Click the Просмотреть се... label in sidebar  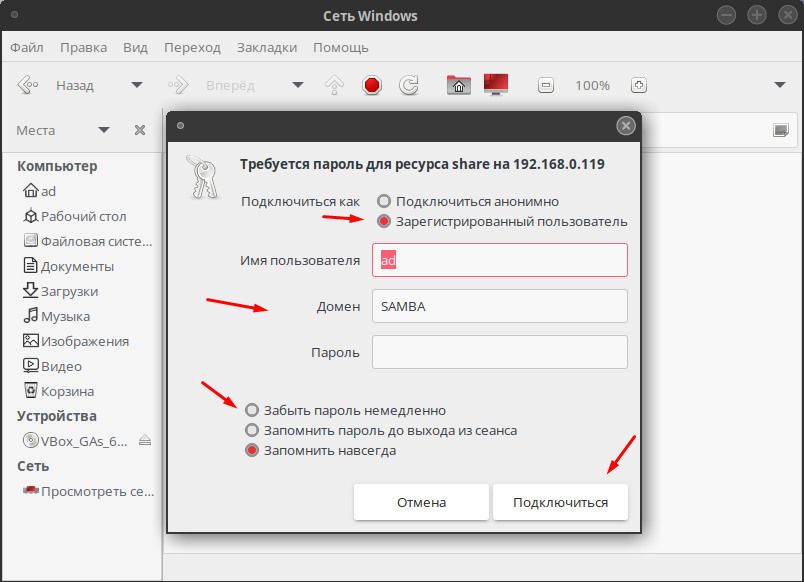click(97, 491)
